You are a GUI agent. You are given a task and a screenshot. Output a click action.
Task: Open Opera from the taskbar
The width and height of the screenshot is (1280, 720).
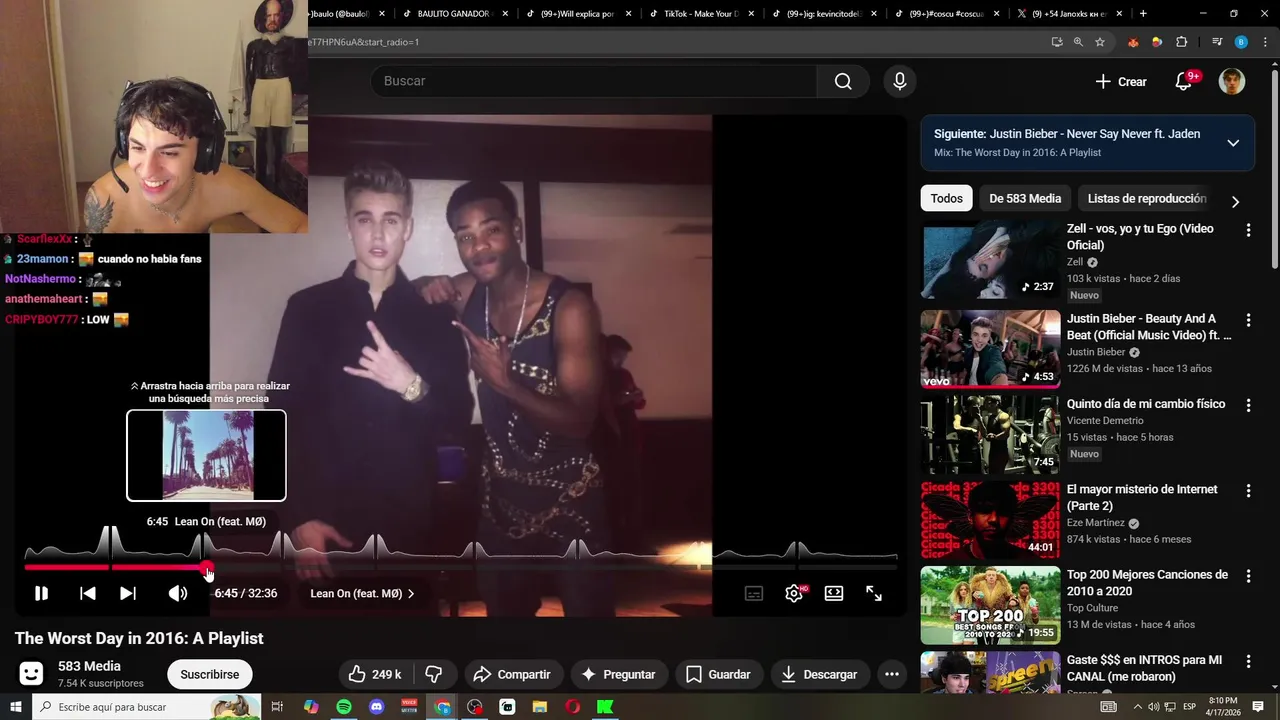pos(572,707)
